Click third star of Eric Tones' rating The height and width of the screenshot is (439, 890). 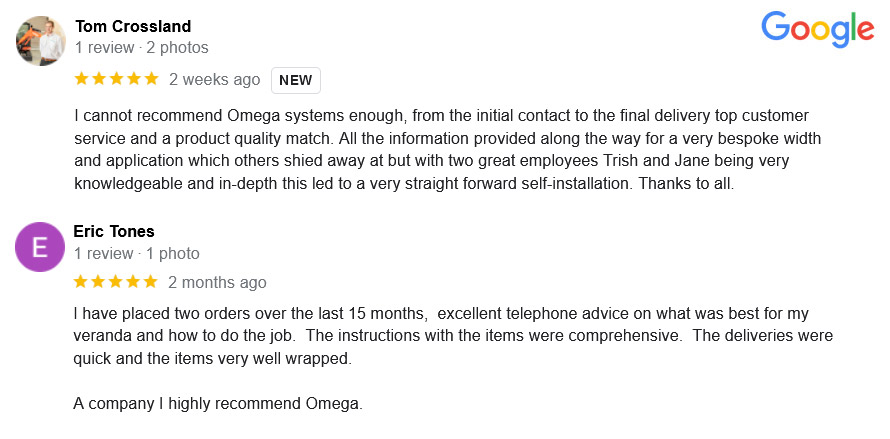click(x=115, y=282)
